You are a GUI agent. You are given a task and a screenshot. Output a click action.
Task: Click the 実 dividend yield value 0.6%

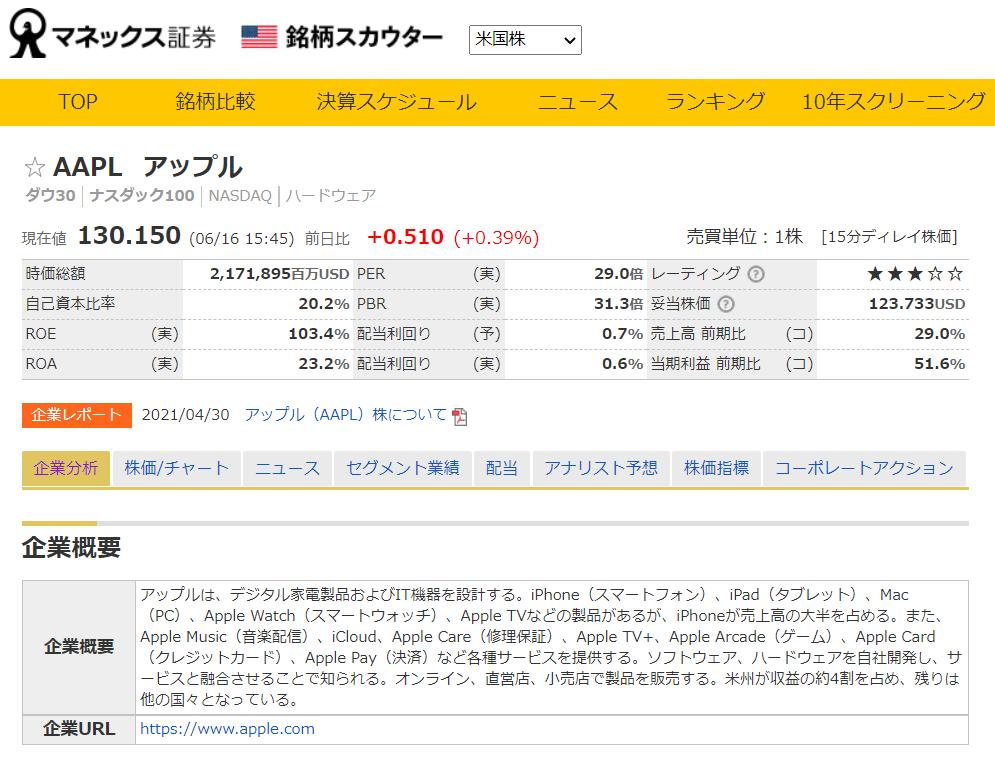click(623, 364)
